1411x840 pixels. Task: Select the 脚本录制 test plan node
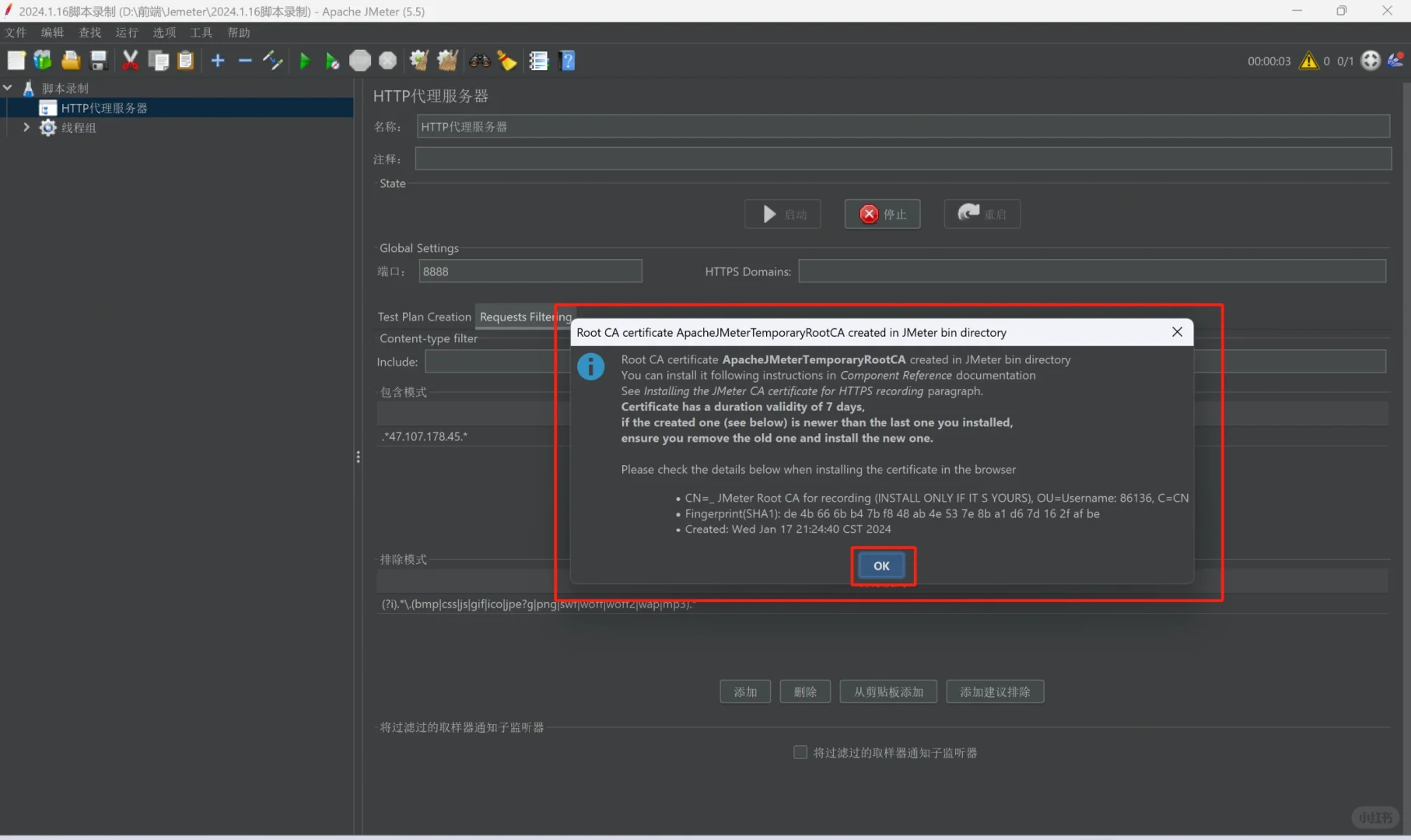coord(65,88)
